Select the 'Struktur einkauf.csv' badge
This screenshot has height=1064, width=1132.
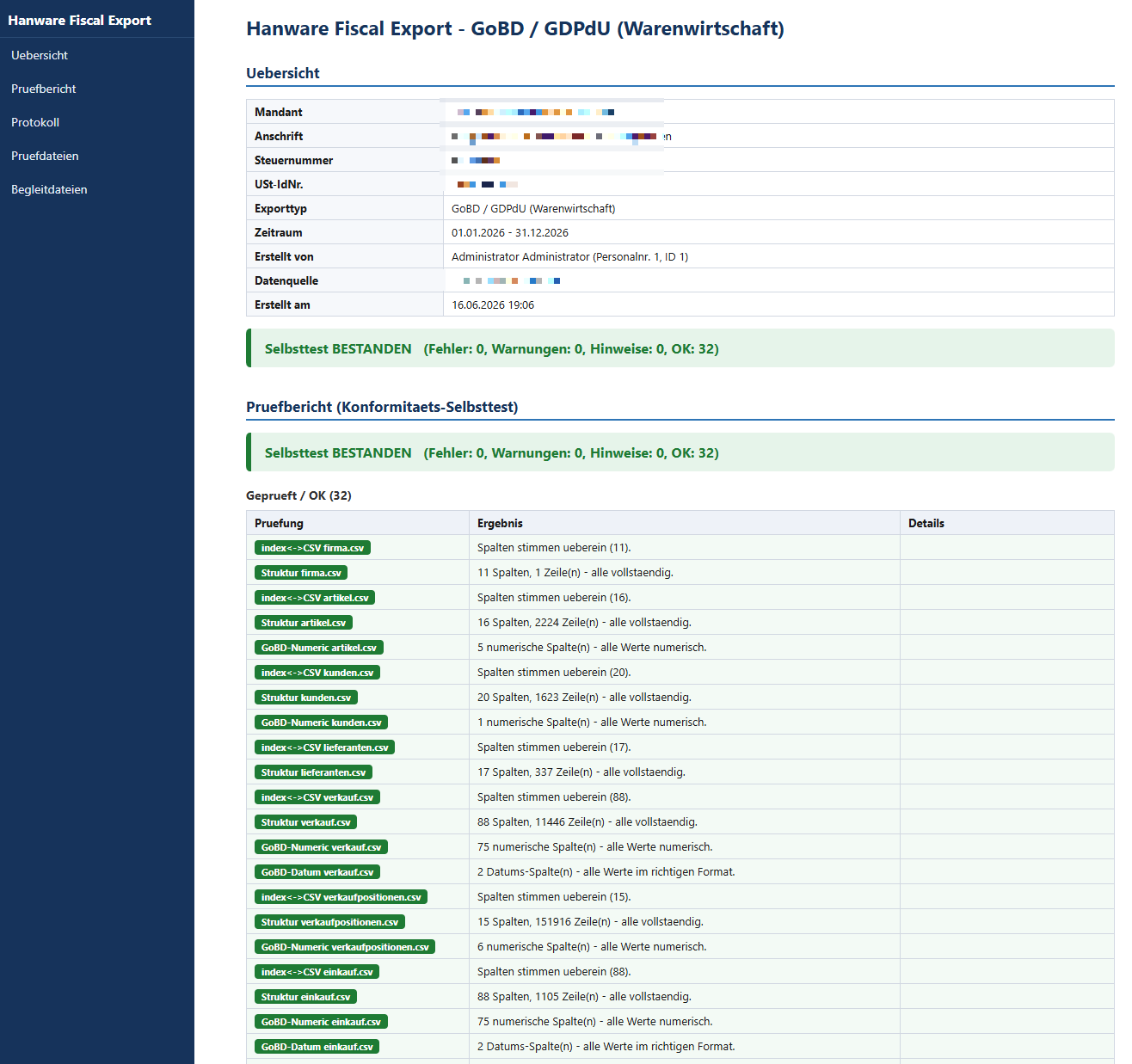pyautogui.click(x=305, y=997)
